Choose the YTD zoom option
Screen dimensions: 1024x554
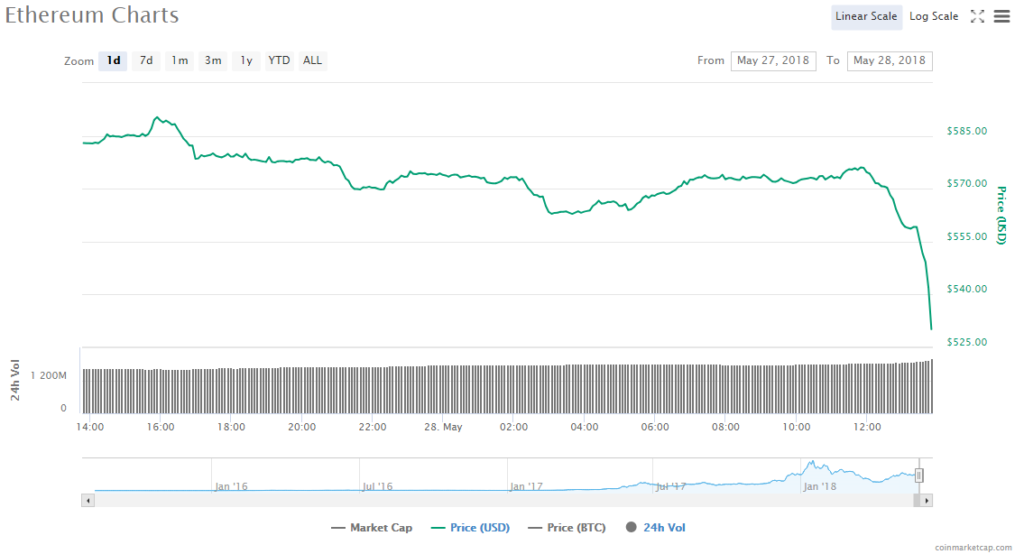click(279, 60)
